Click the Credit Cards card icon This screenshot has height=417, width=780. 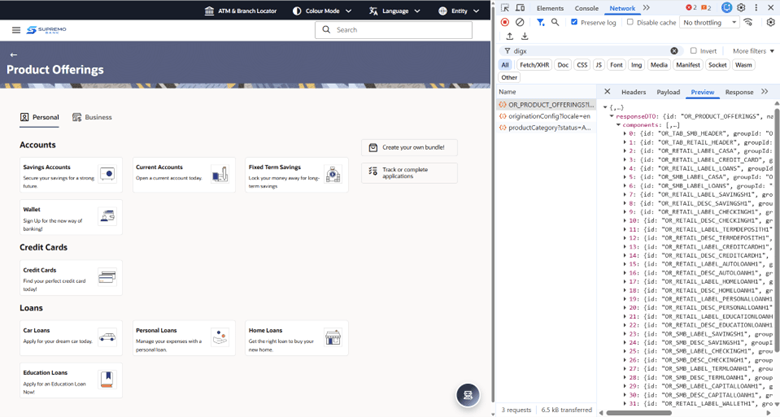tap(107, 277)
